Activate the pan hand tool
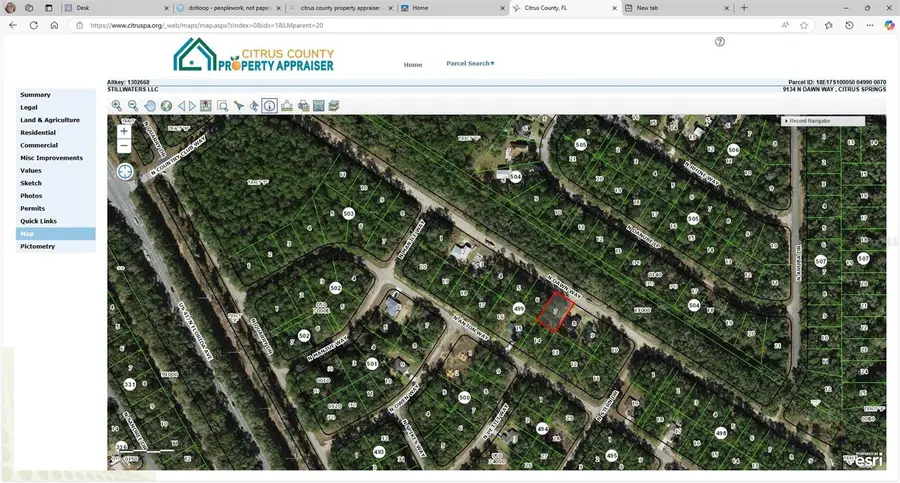 (150, 105)
